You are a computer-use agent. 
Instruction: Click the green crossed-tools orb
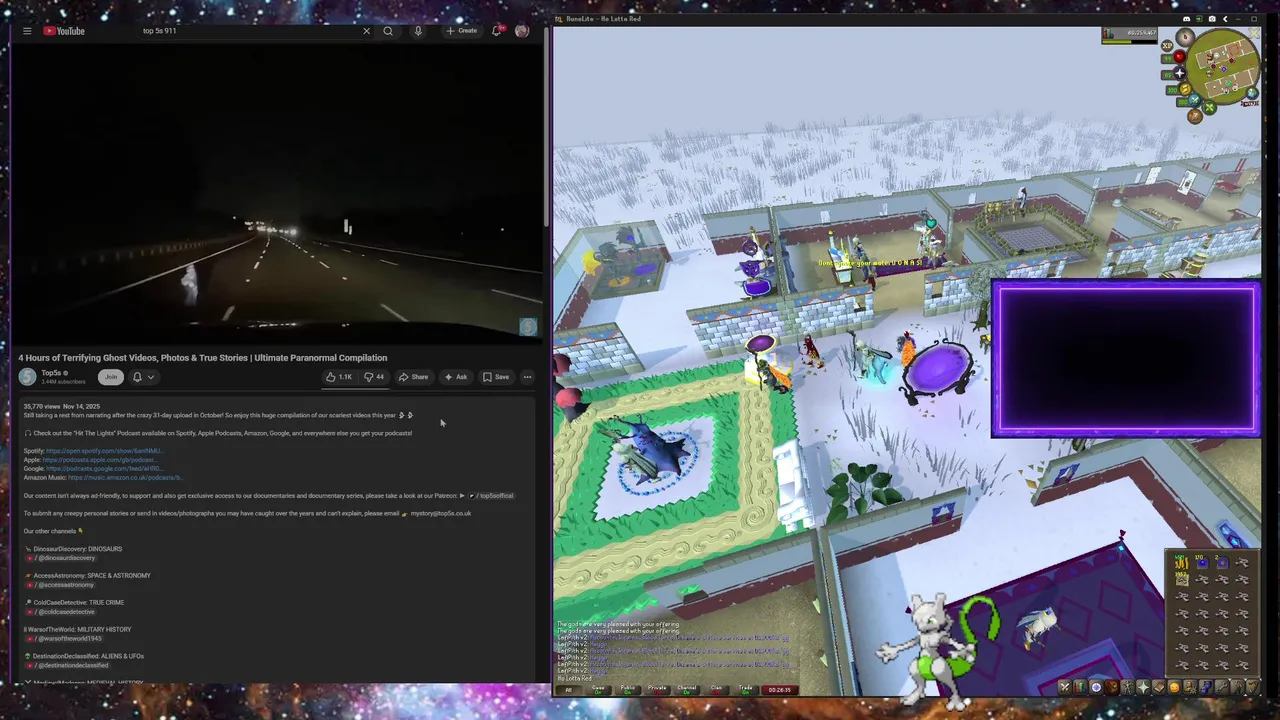tap(1209, 107)
